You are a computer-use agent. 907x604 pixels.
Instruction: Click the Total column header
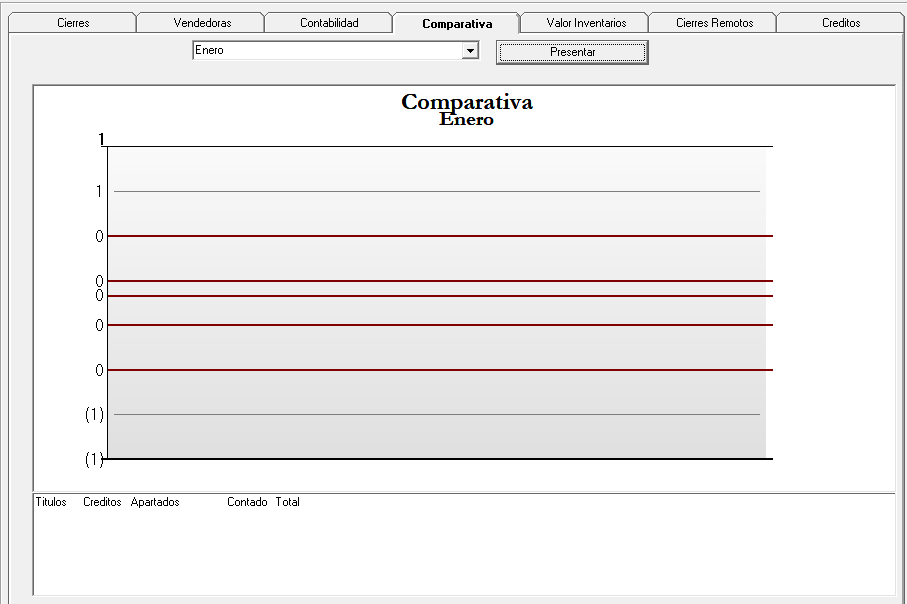click(x=288, y=502)
